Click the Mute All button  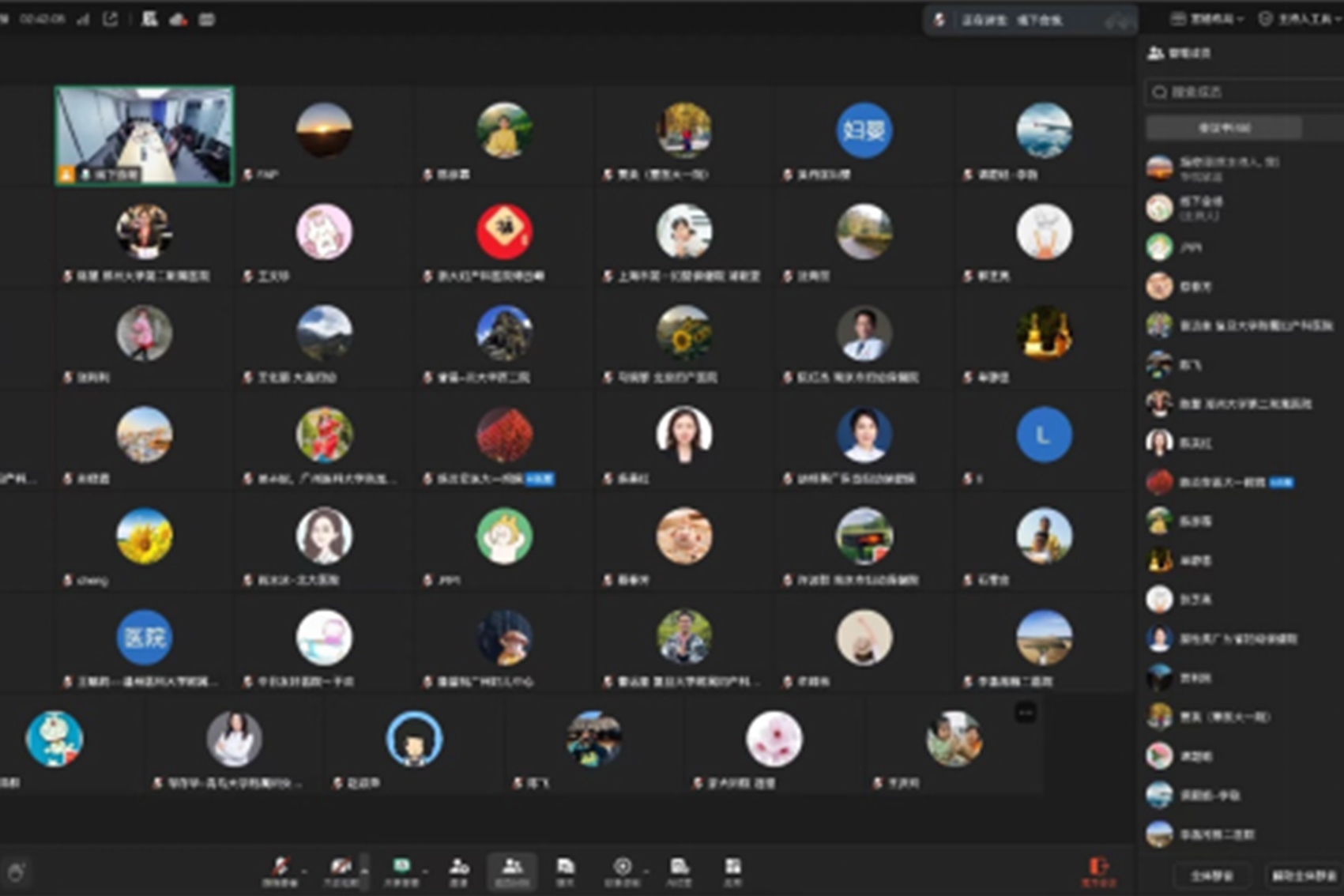point(1211,875)
